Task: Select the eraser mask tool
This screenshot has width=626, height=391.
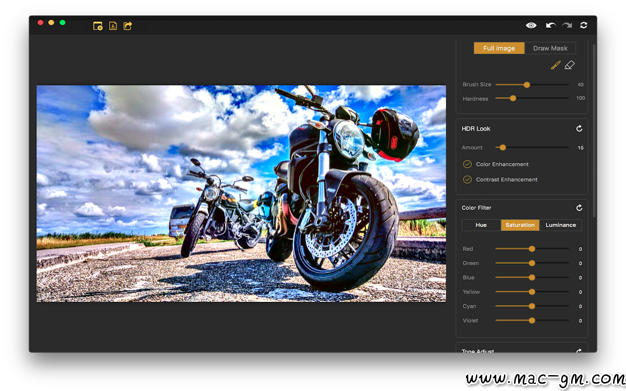Action: (570, 65)
